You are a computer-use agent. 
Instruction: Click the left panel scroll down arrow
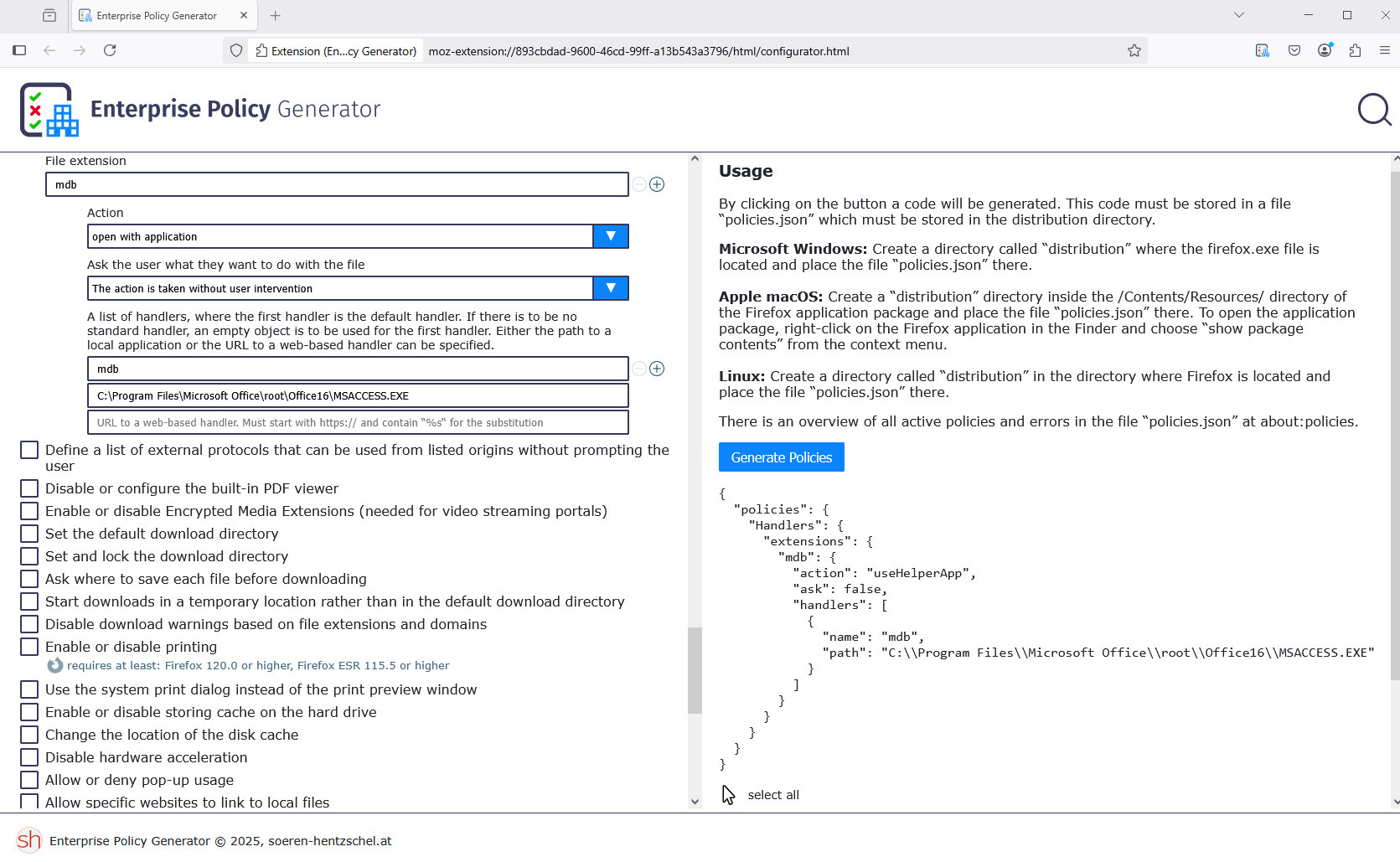pos(695,802)
